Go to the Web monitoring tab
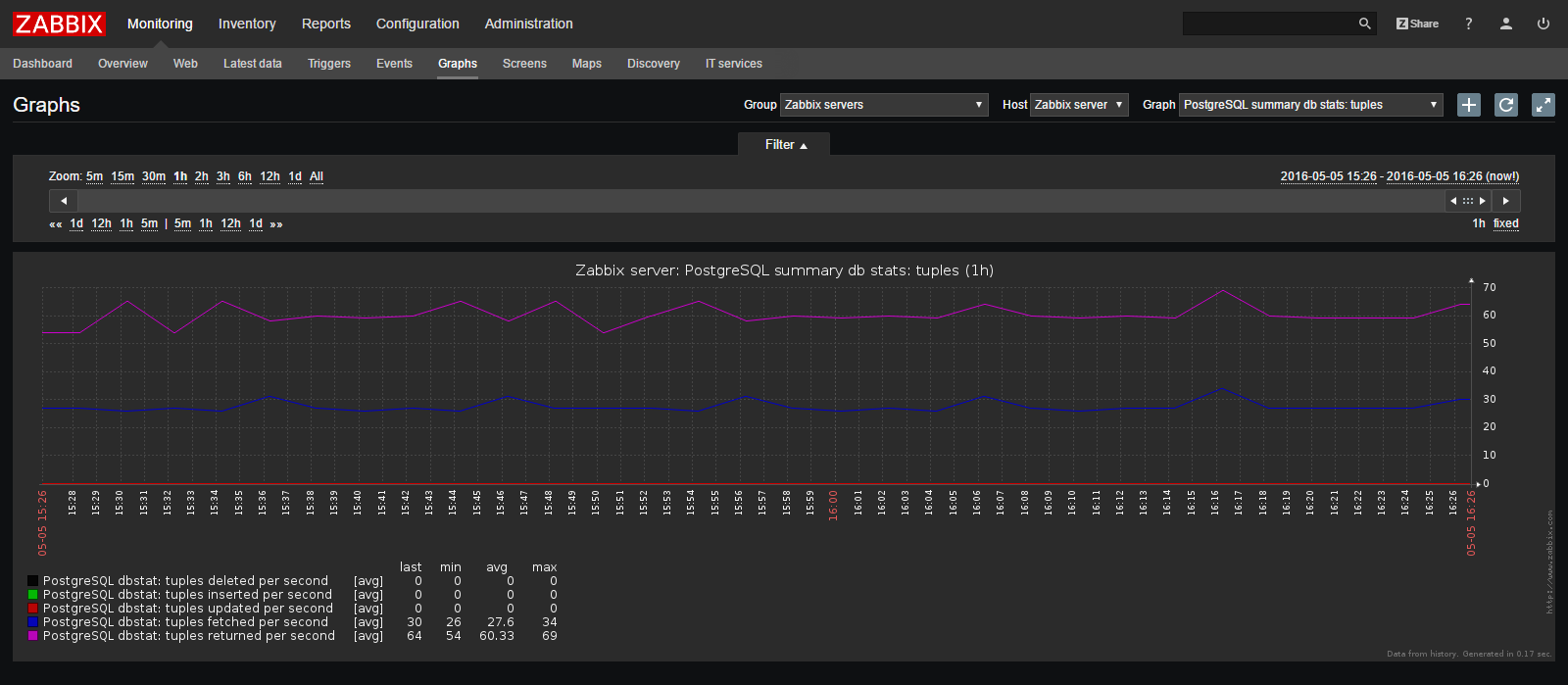This screenshot has width=1568, height=685. [185, 64]
